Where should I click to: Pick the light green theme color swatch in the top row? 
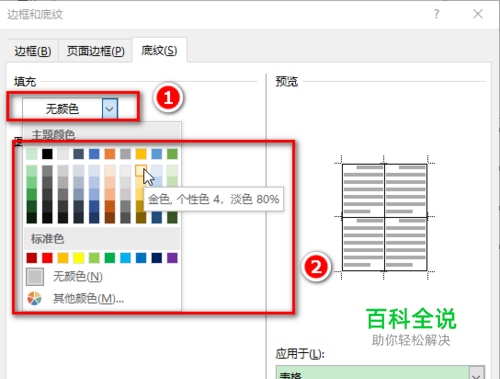pyautogui.click(x=32, y=154)
